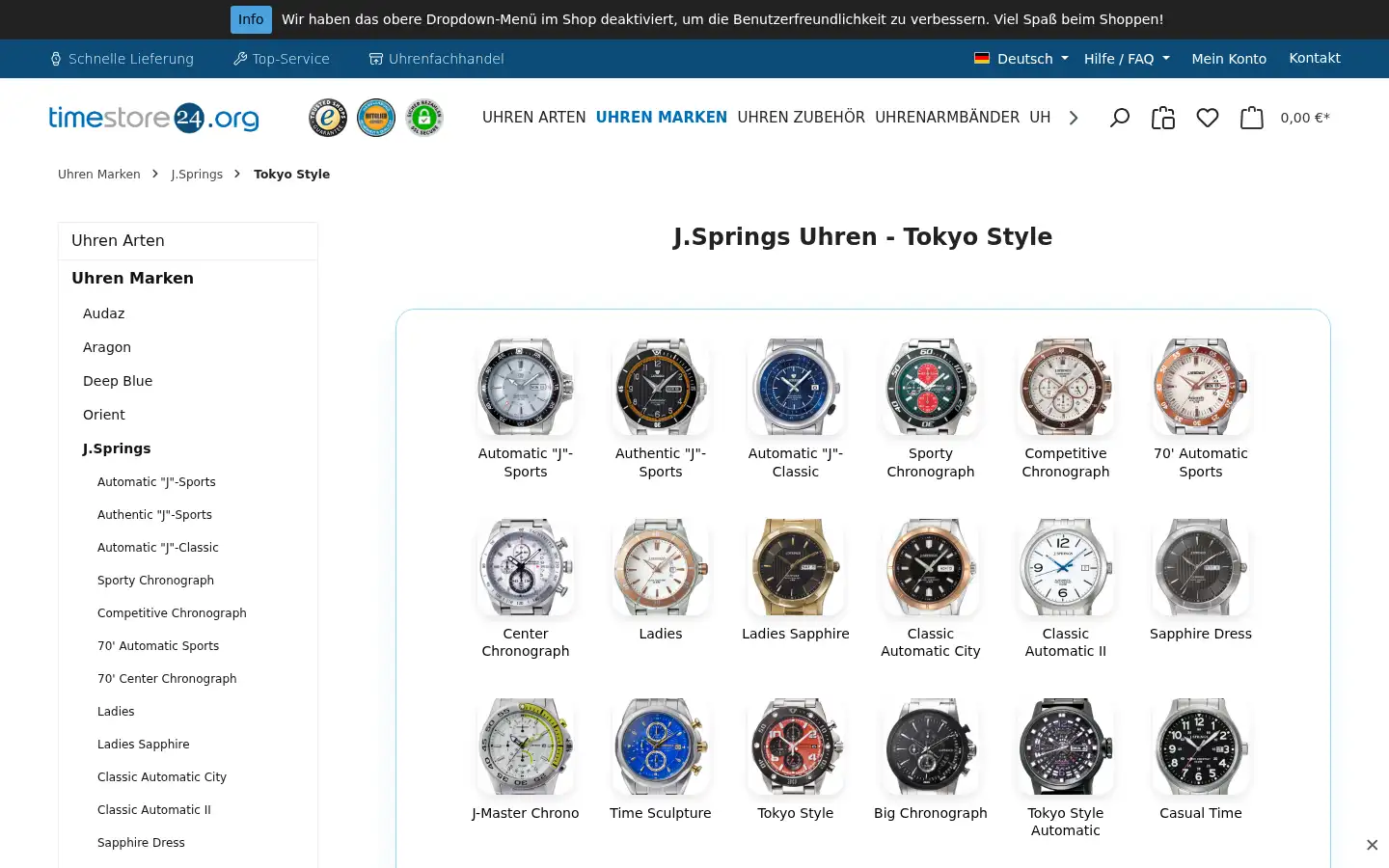Click Sapphire Dress grey watch thumbnail

tap(1201, 567)
